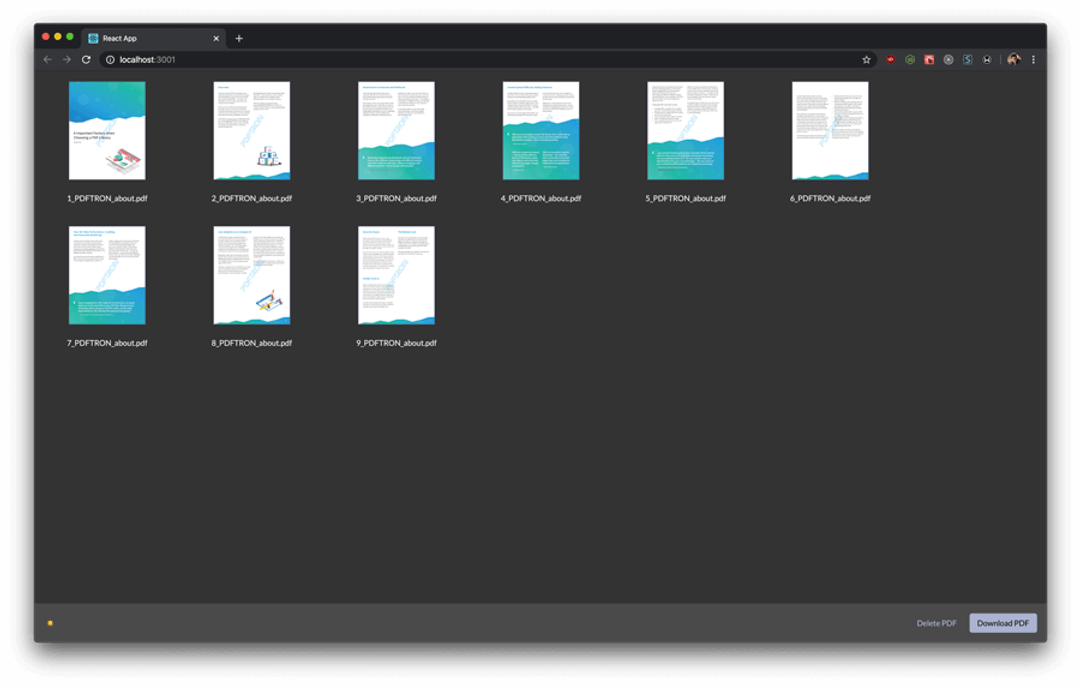Switch to the React App tab
The width and height of the screenshot is (1080, 686).
click(x=150, y=38)
